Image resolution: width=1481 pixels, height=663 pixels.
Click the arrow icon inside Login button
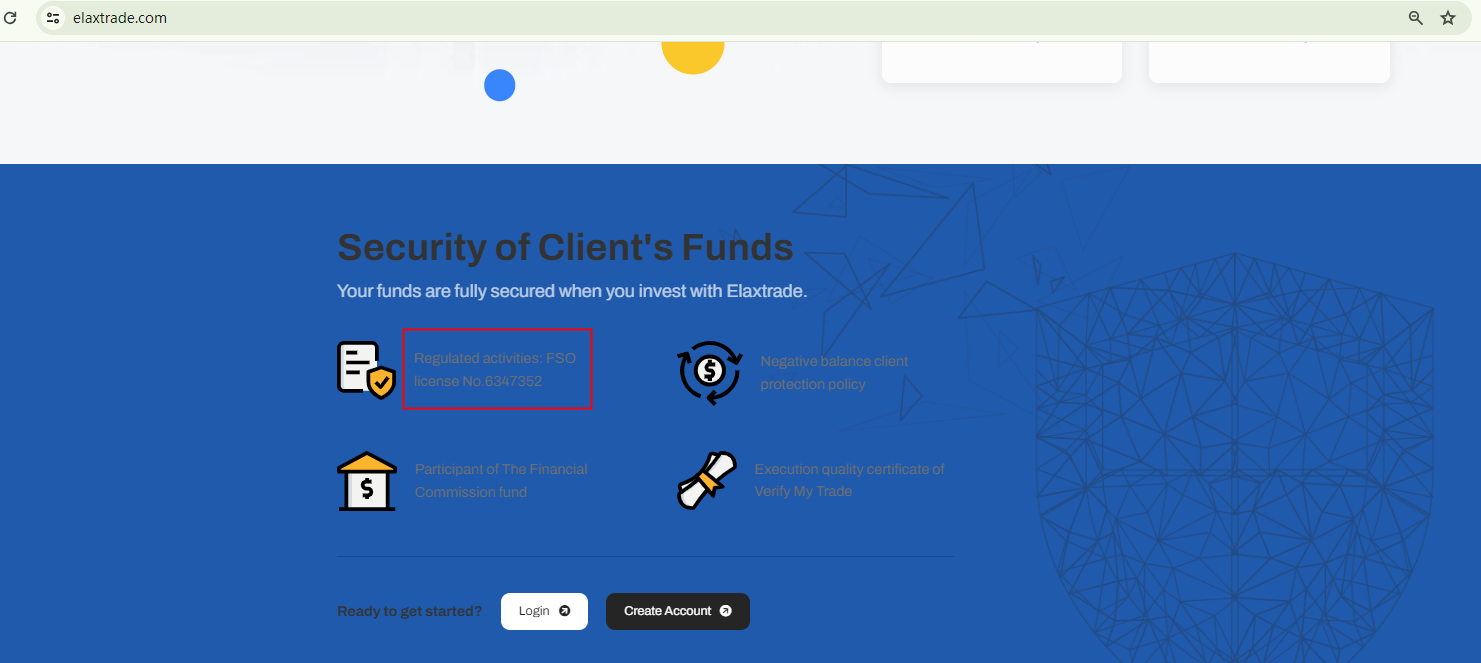(565, 611)
